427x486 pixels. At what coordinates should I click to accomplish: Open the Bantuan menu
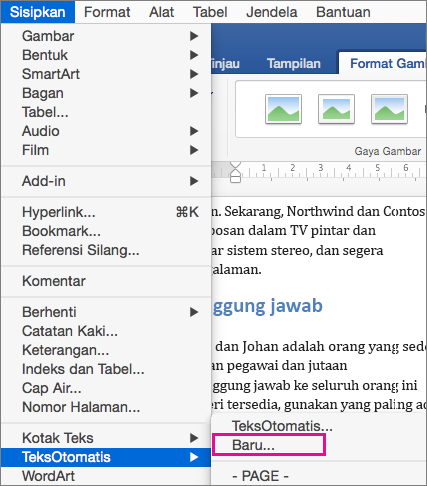tap(343, 12)
